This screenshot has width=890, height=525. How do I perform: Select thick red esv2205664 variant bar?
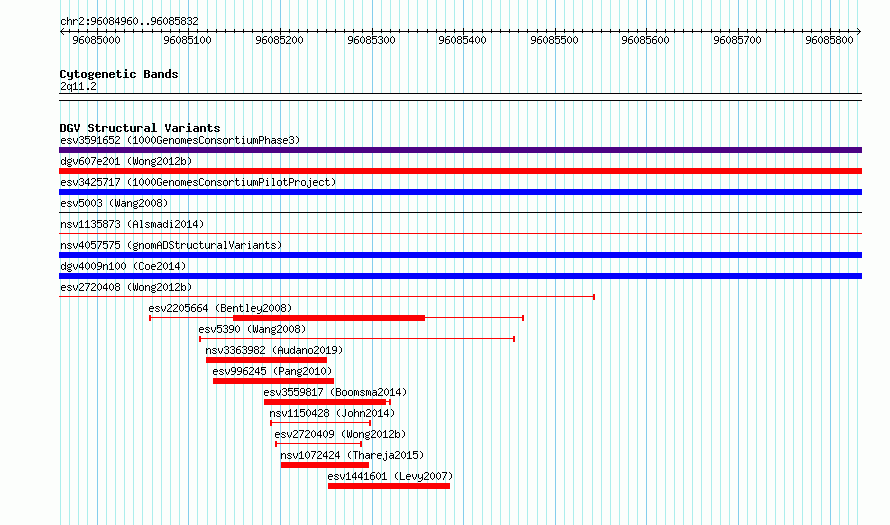point(329,318)
